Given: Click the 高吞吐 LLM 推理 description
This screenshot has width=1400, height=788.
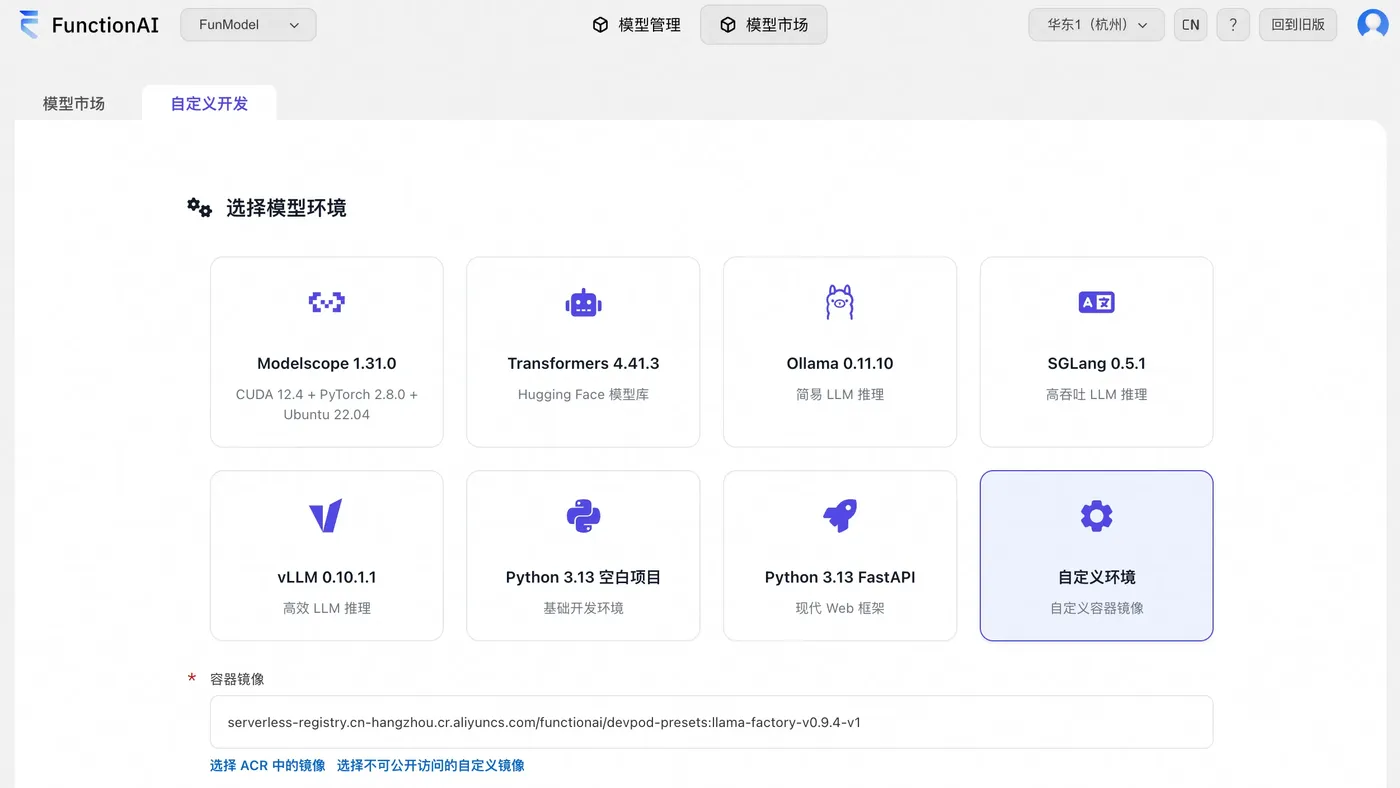Looking at the screenshot, I should [x=1096, y=394].
